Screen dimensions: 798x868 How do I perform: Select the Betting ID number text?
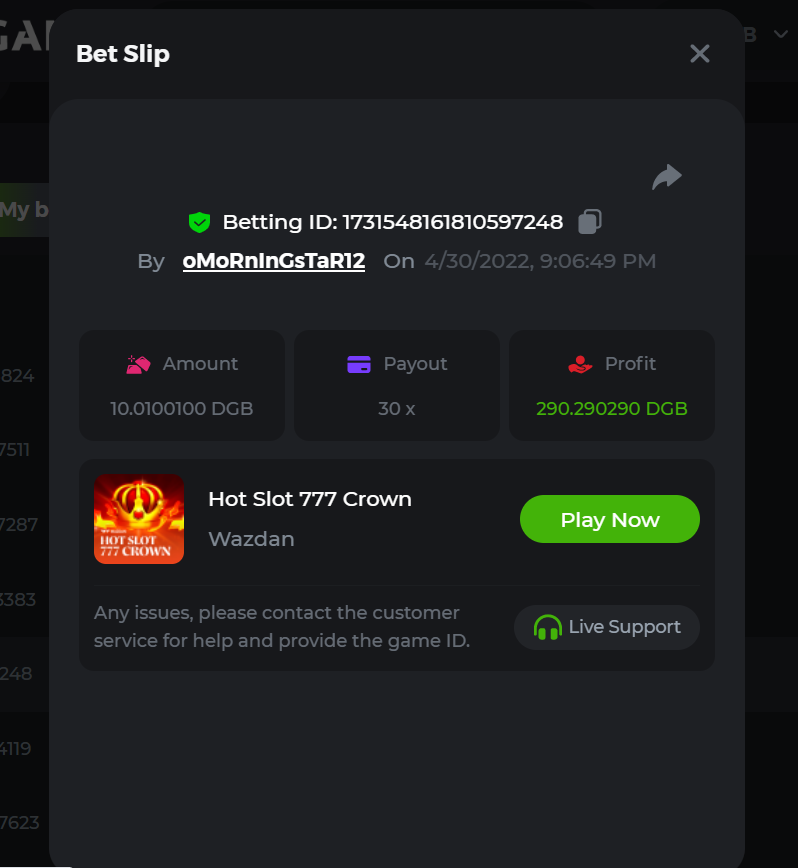[453, 222]
